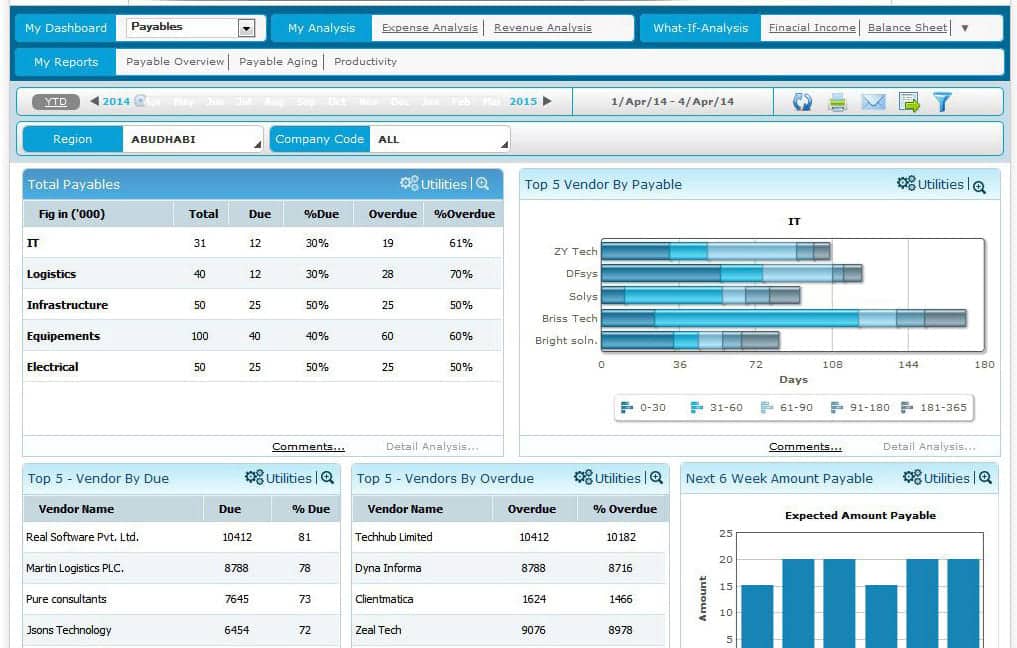This screenshot has height=648, width=1017.
Task: Click vendor Martin Logistics PLC.
Action: (75, 568)
